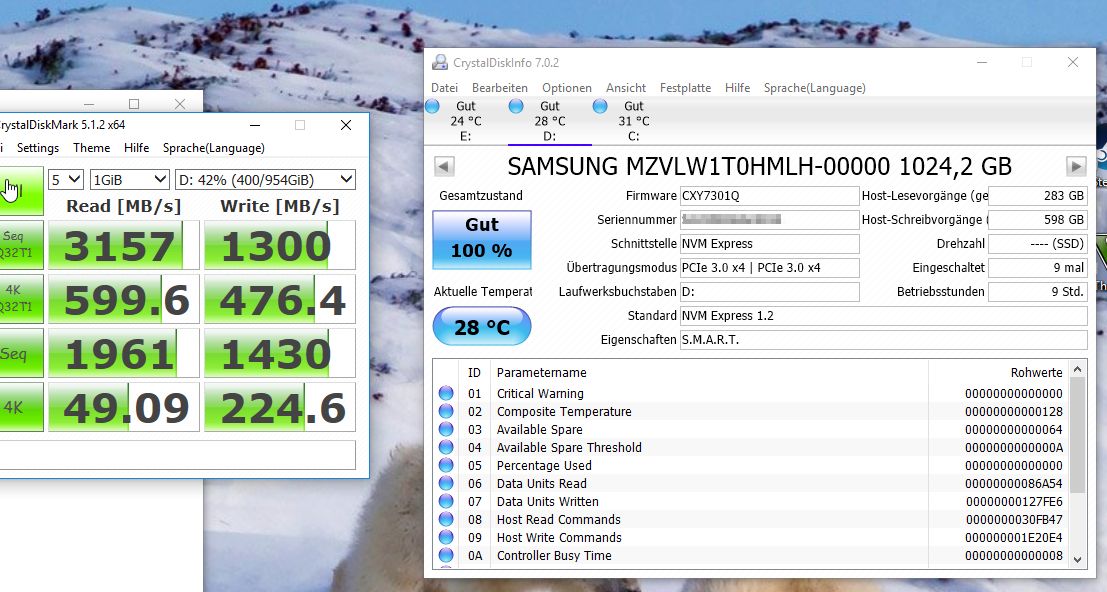This screenshot has width=1107, height=592.
Task: Open Sprache(Language) menu in CrystalDiskInfo
Action: [x=815, y=87]
